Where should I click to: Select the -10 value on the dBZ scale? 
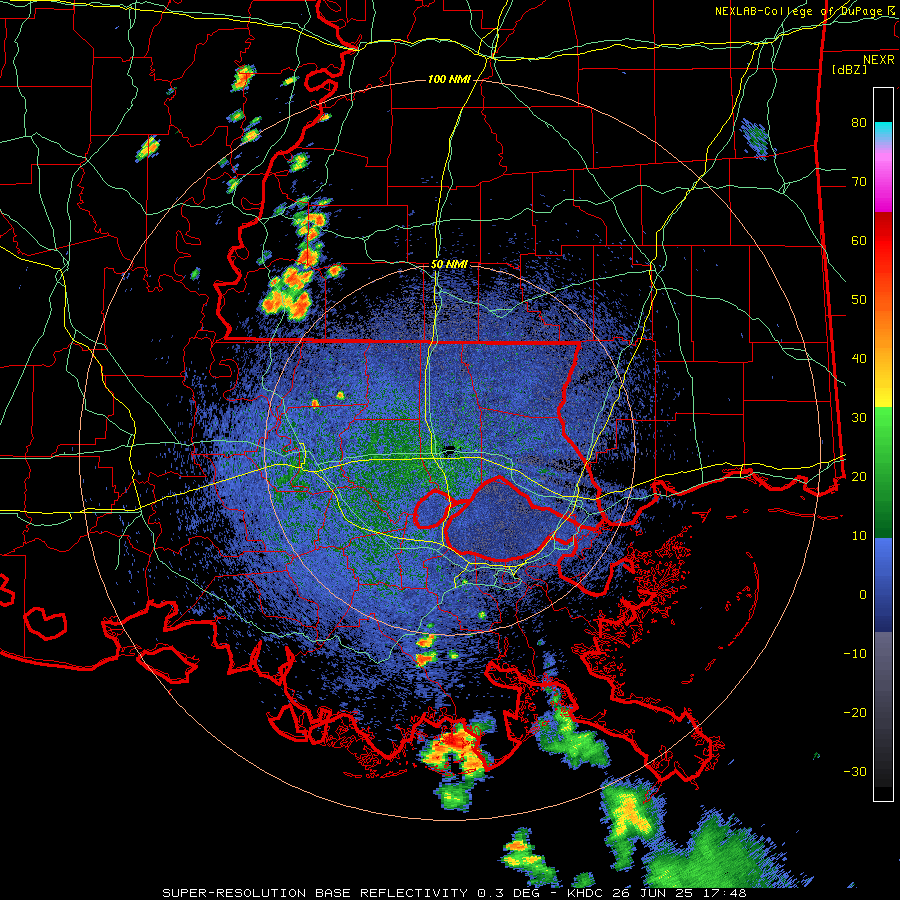point(855,654)
